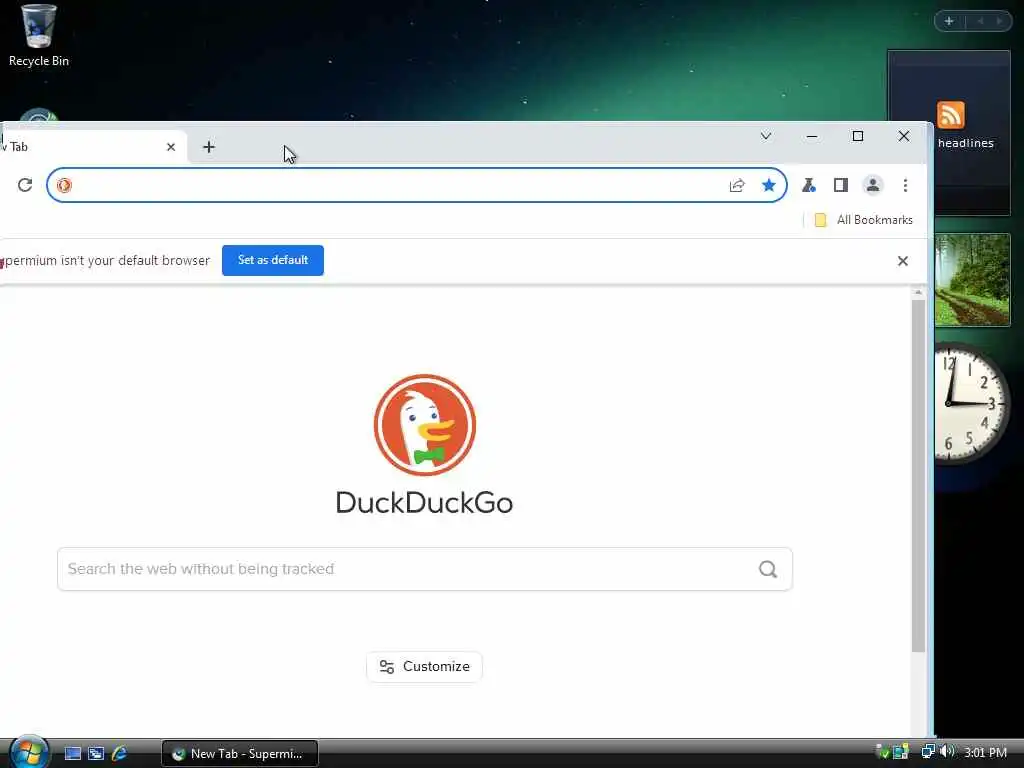Open a new tab with plus button
This screenshot has width=1024, height=768.
coord(209,147)
